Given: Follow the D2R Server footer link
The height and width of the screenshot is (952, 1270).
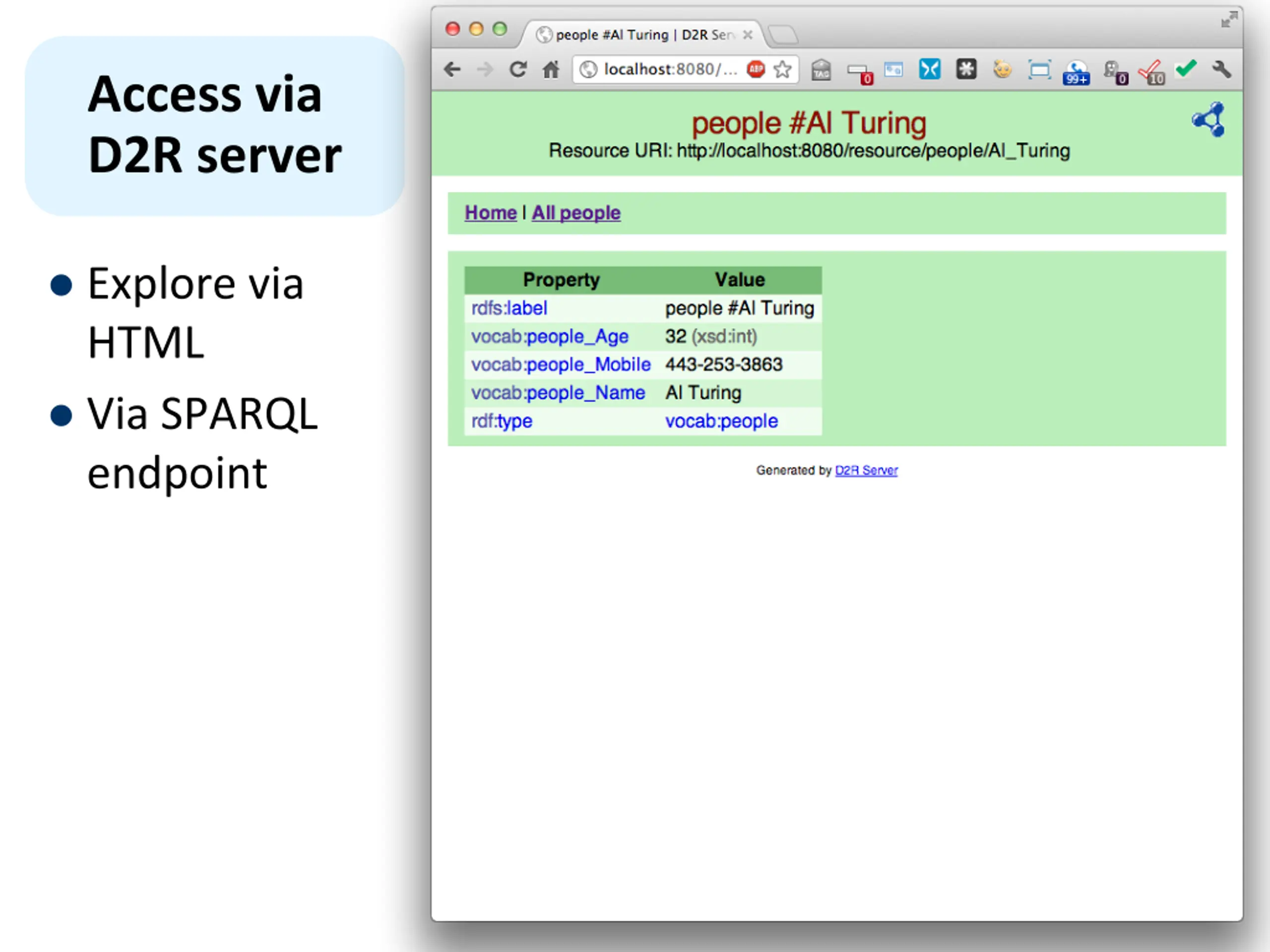Looking at the screenshot, I should pyautogui.click(x=866, y=471).
